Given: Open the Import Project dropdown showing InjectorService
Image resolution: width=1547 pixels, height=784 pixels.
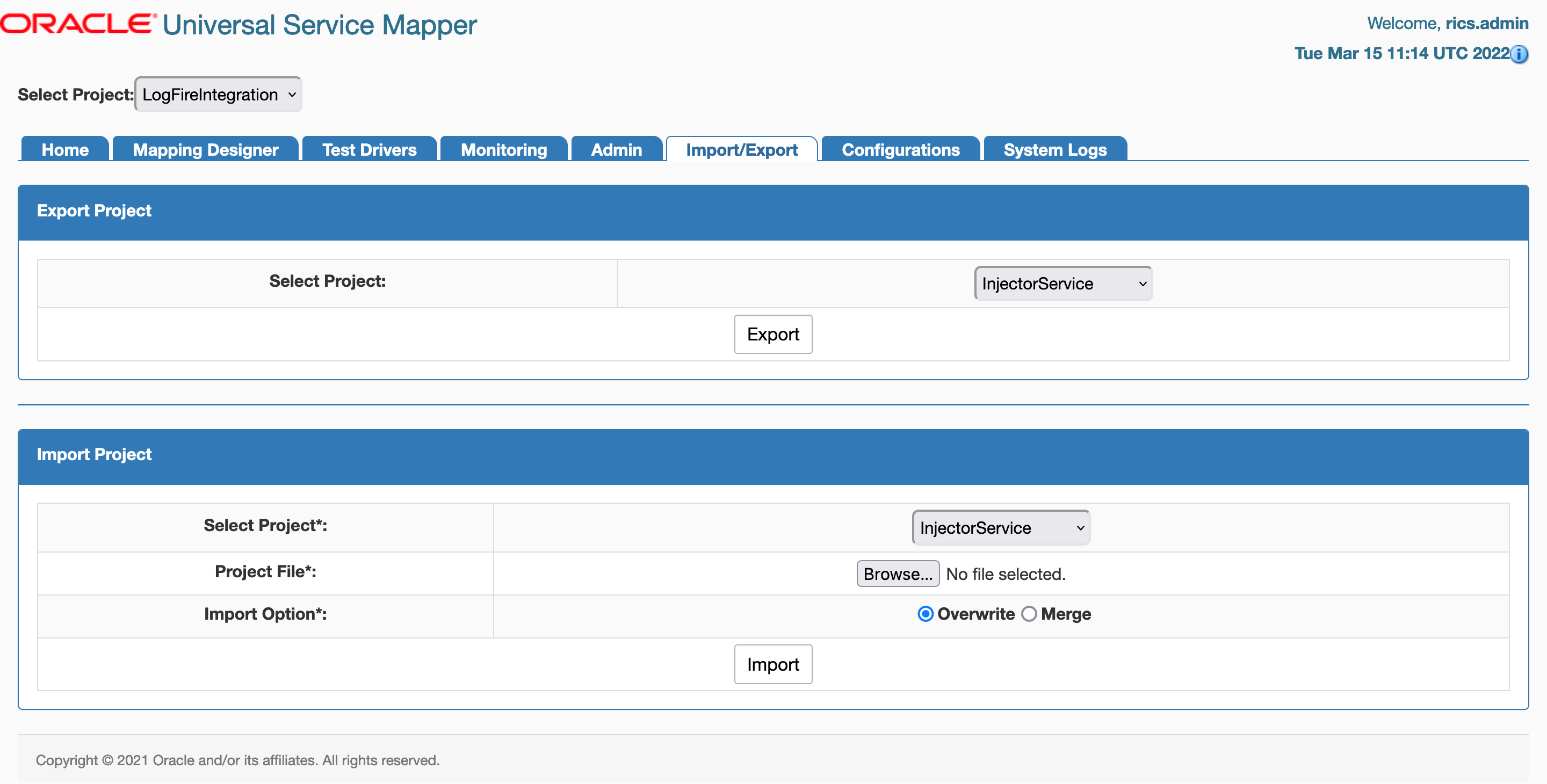Looking at the screenshot, I should (x=1001, y=528).
